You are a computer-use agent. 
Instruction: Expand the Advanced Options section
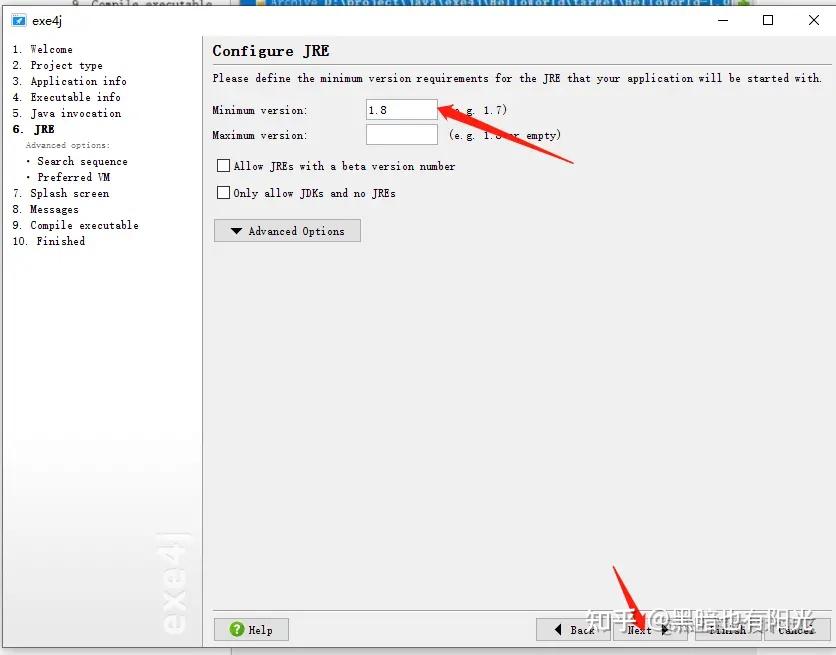pos(286,230)
